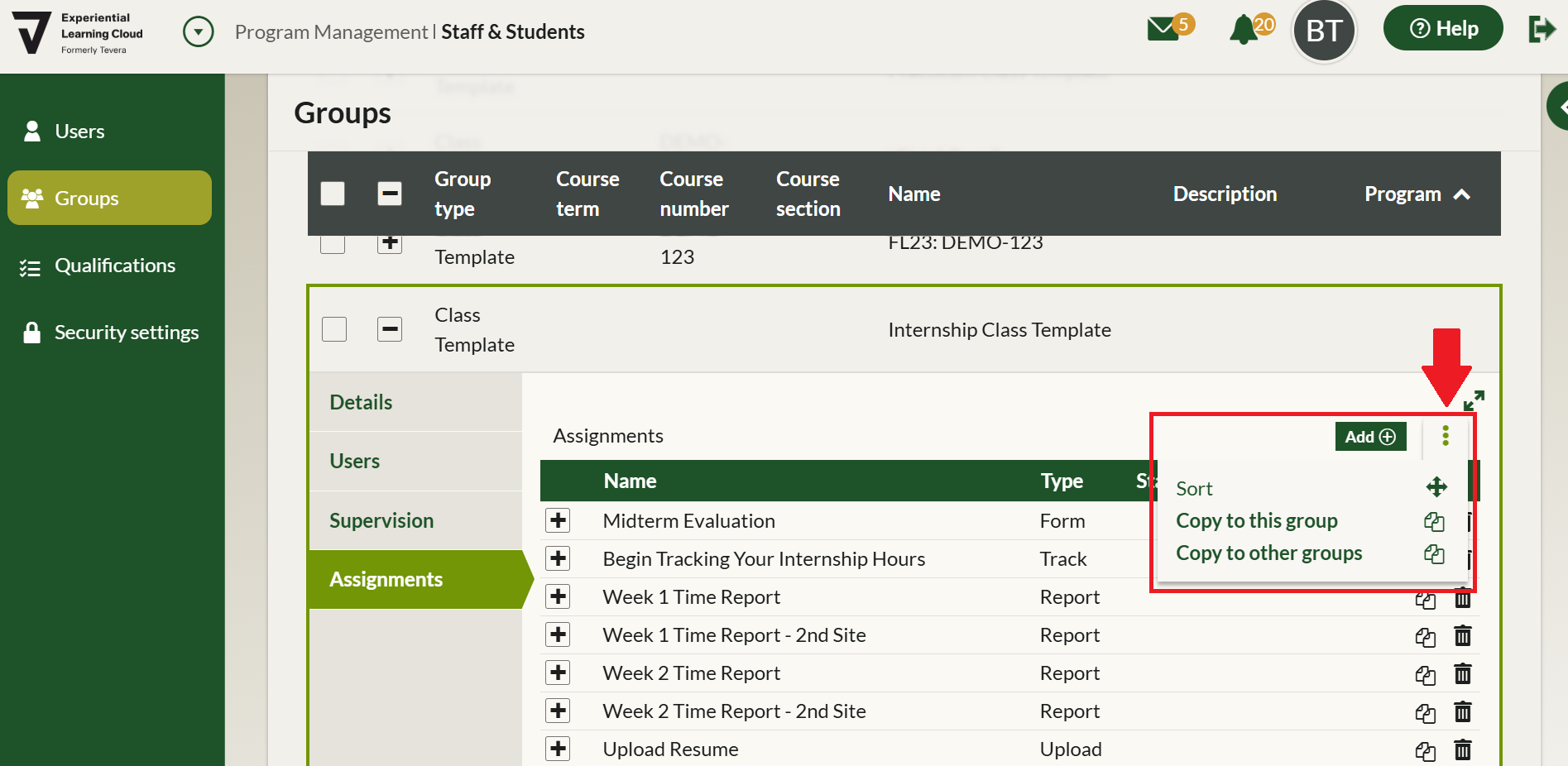Viewport: 1568px width, 766px height.
Task: Click the Type column header in Assignments
Action: (x=1062, y=481)
